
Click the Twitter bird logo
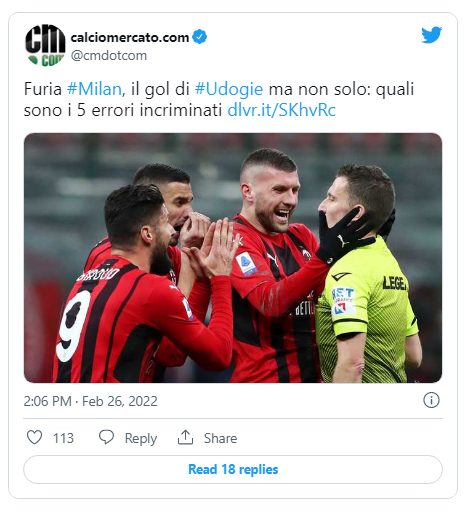[x=431, y=35]
